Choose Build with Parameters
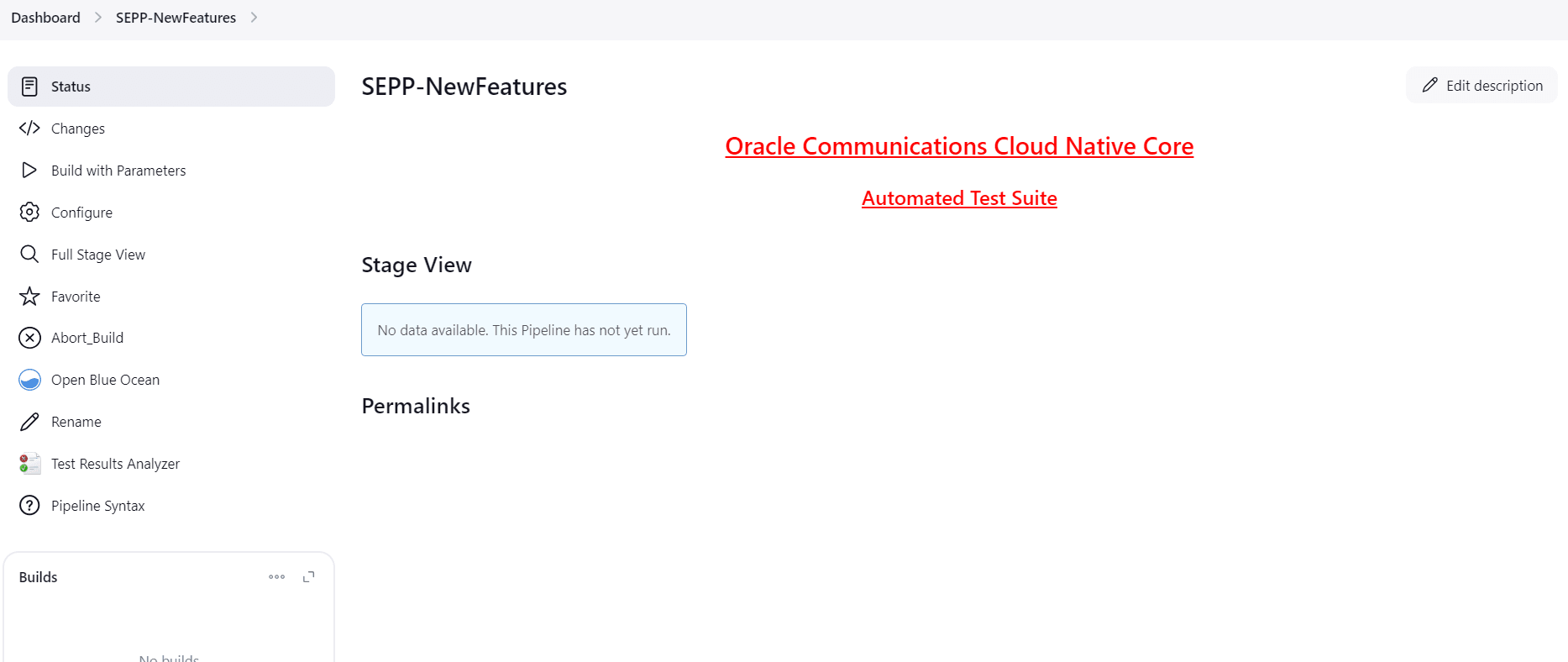The height and width of the screenshot is (662, 1568). click(x=171, y=171)
